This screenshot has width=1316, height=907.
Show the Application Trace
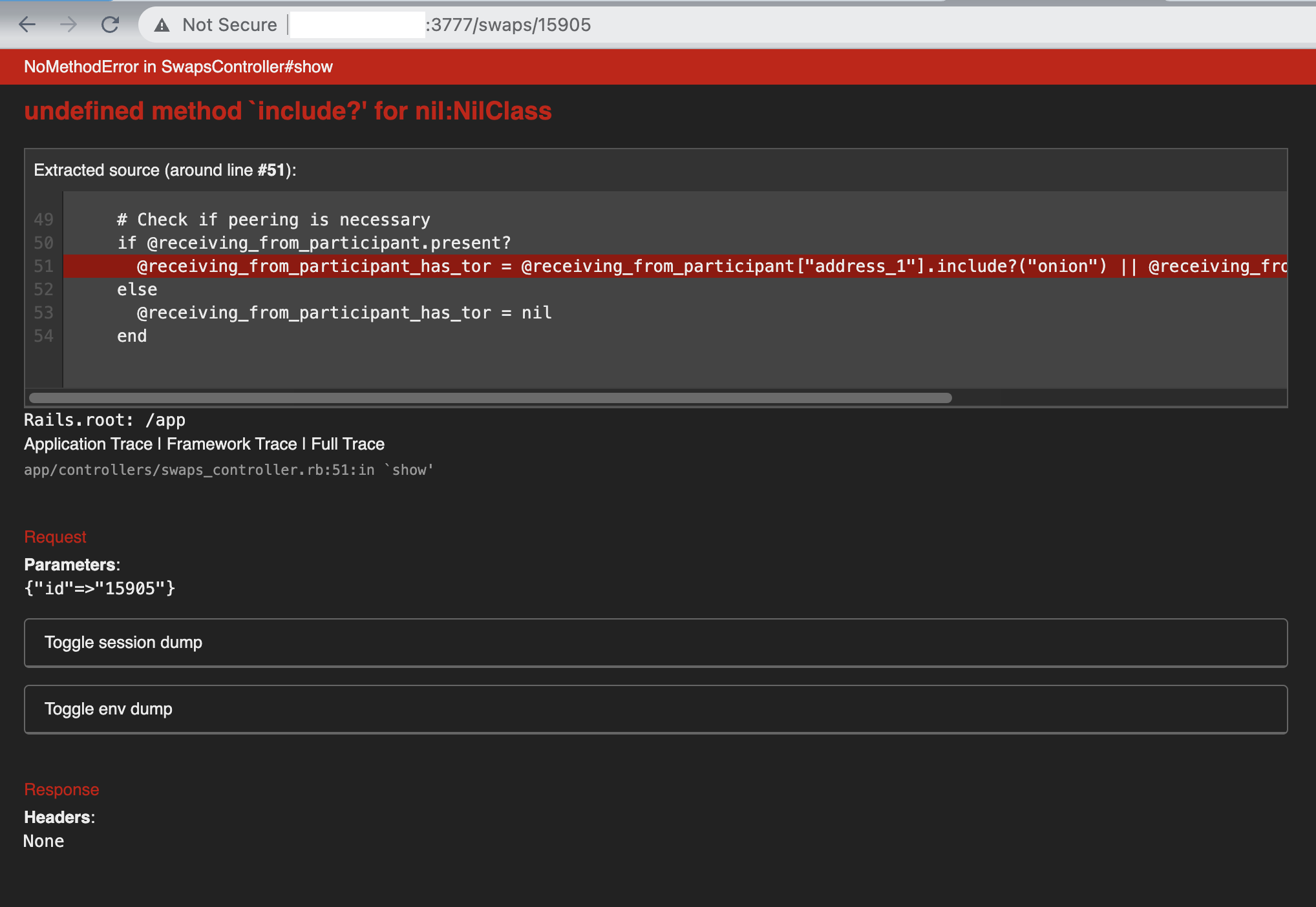(88, 444)
